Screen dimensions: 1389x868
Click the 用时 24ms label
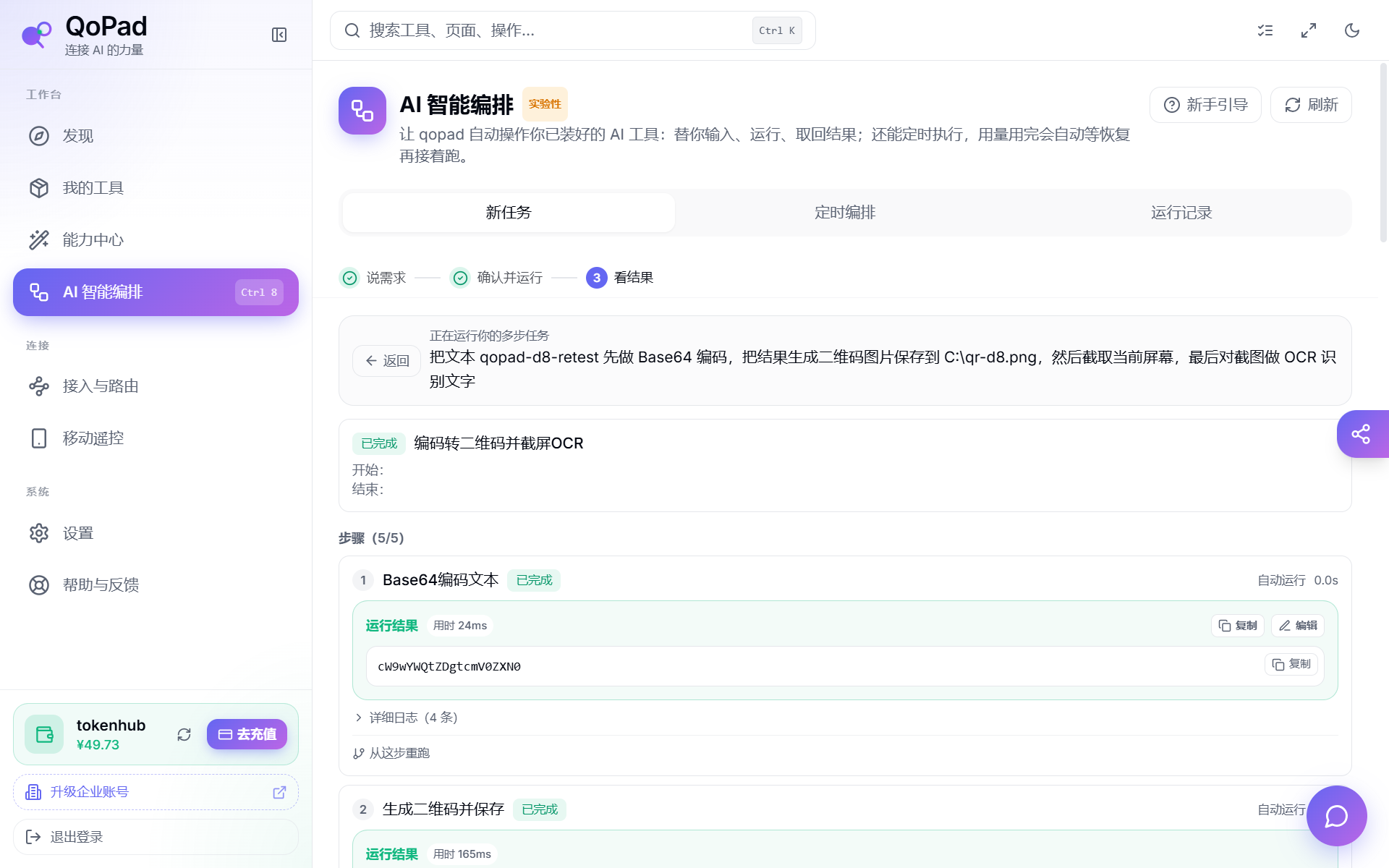click(x=460, y=626)
